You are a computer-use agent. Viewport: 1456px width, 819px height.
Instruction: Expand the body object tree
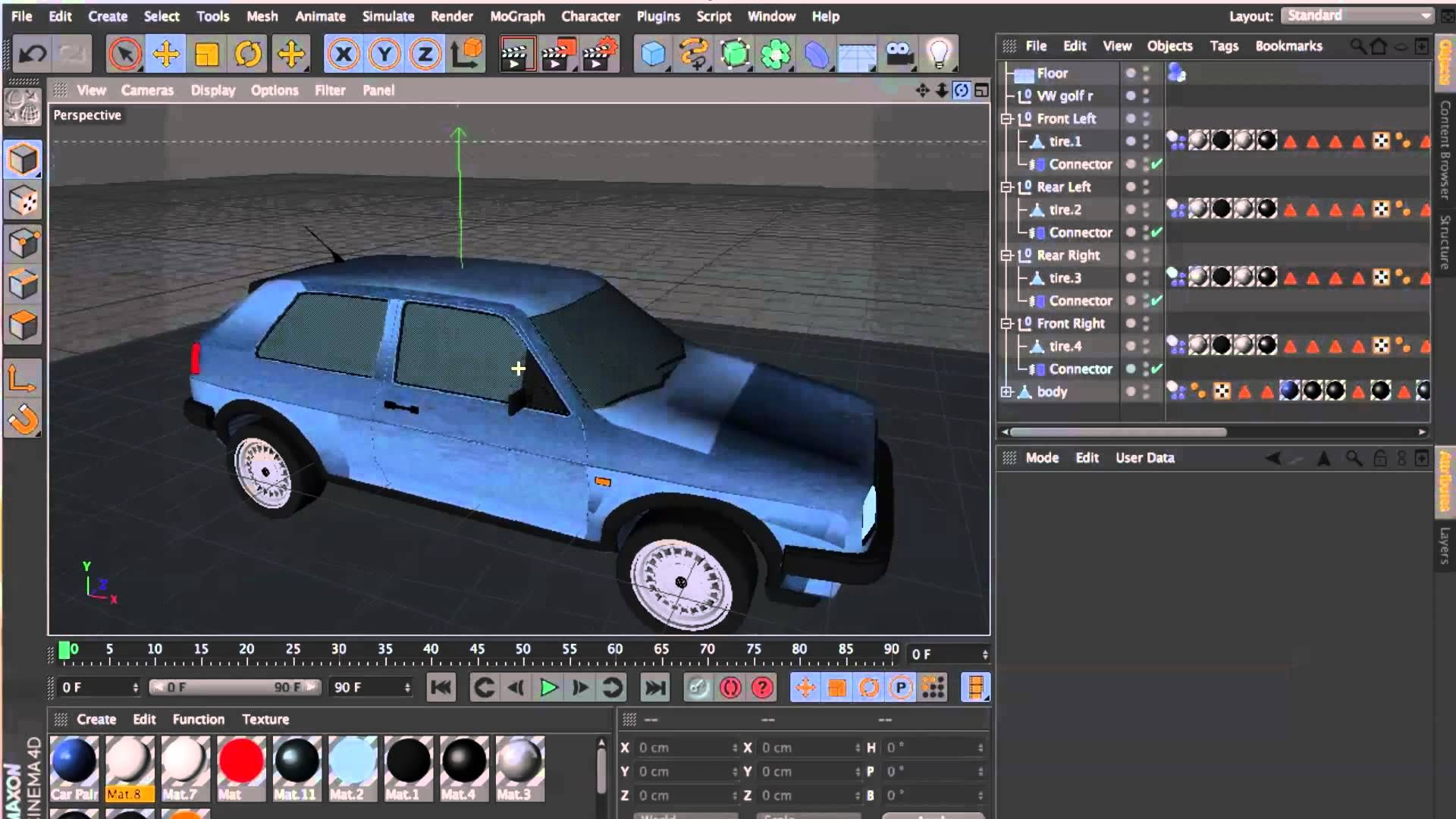click(x=1006, y=392)
